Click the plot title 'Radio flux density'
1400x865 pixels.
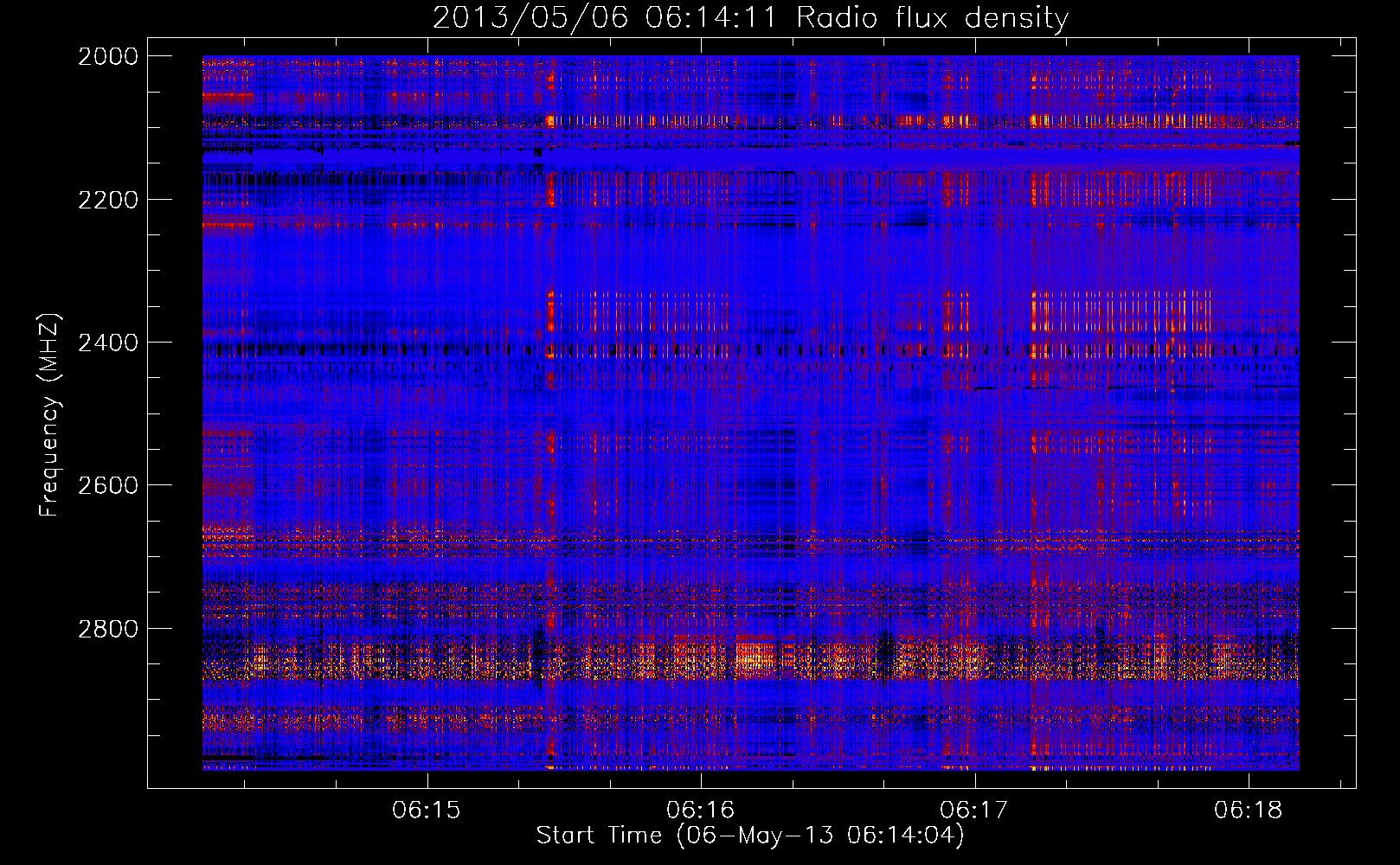pyautogui.click(x=933, y=17)
